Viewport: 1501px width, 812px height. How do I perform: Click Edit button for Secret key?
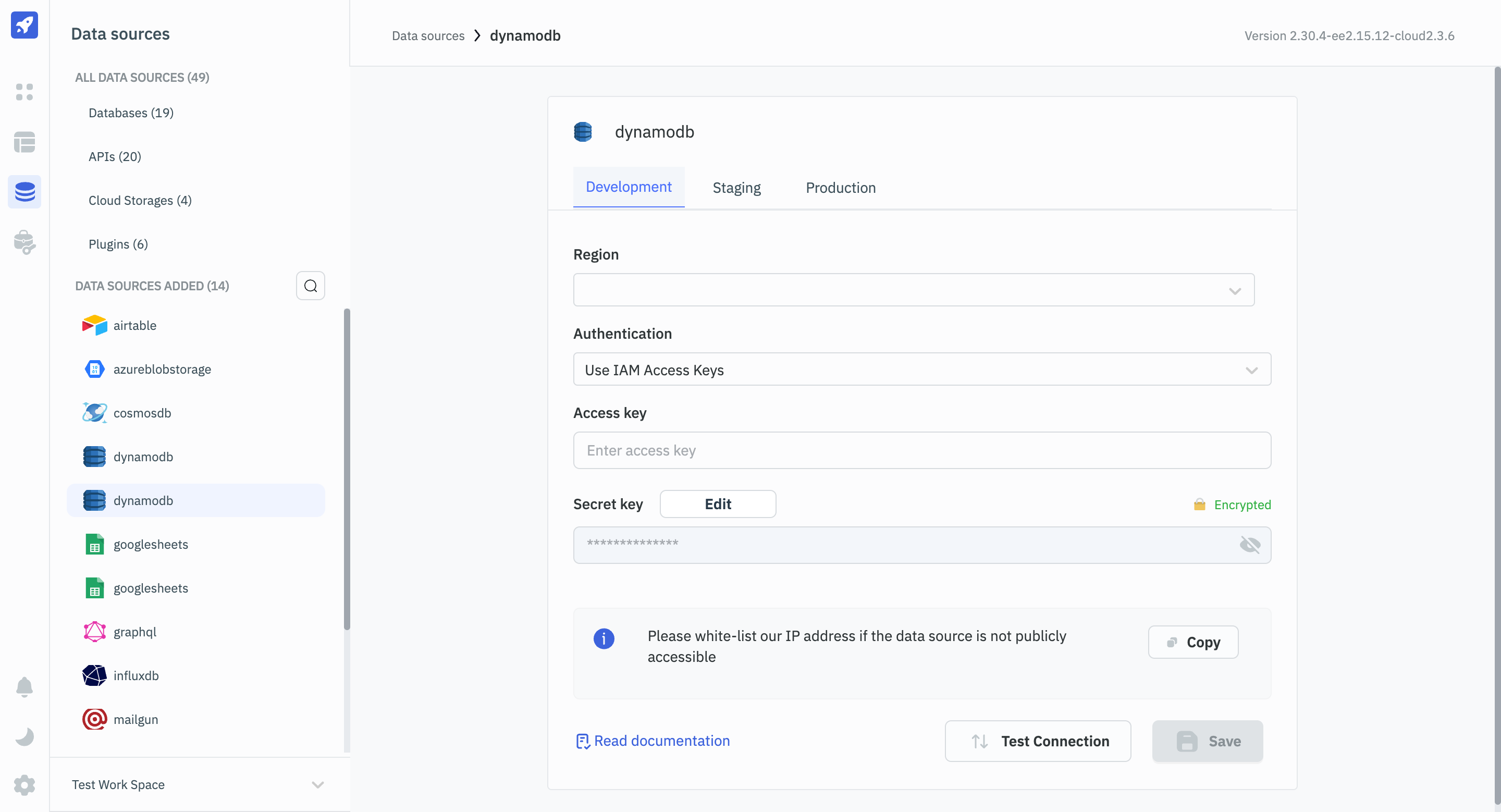(717, 504)
